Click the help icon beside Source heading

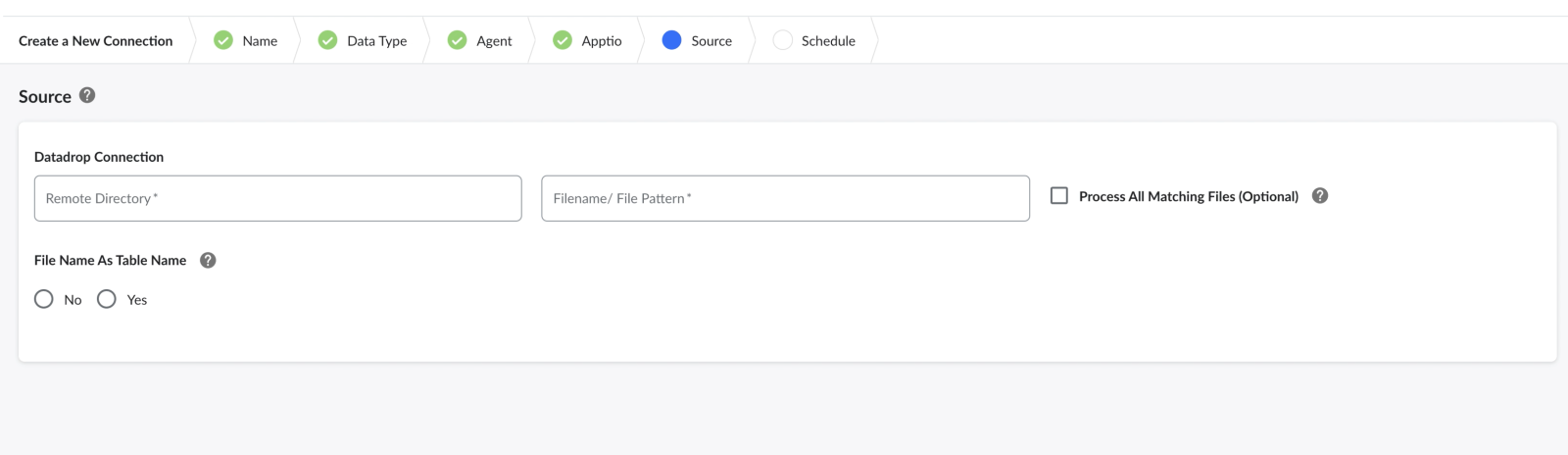87,95
